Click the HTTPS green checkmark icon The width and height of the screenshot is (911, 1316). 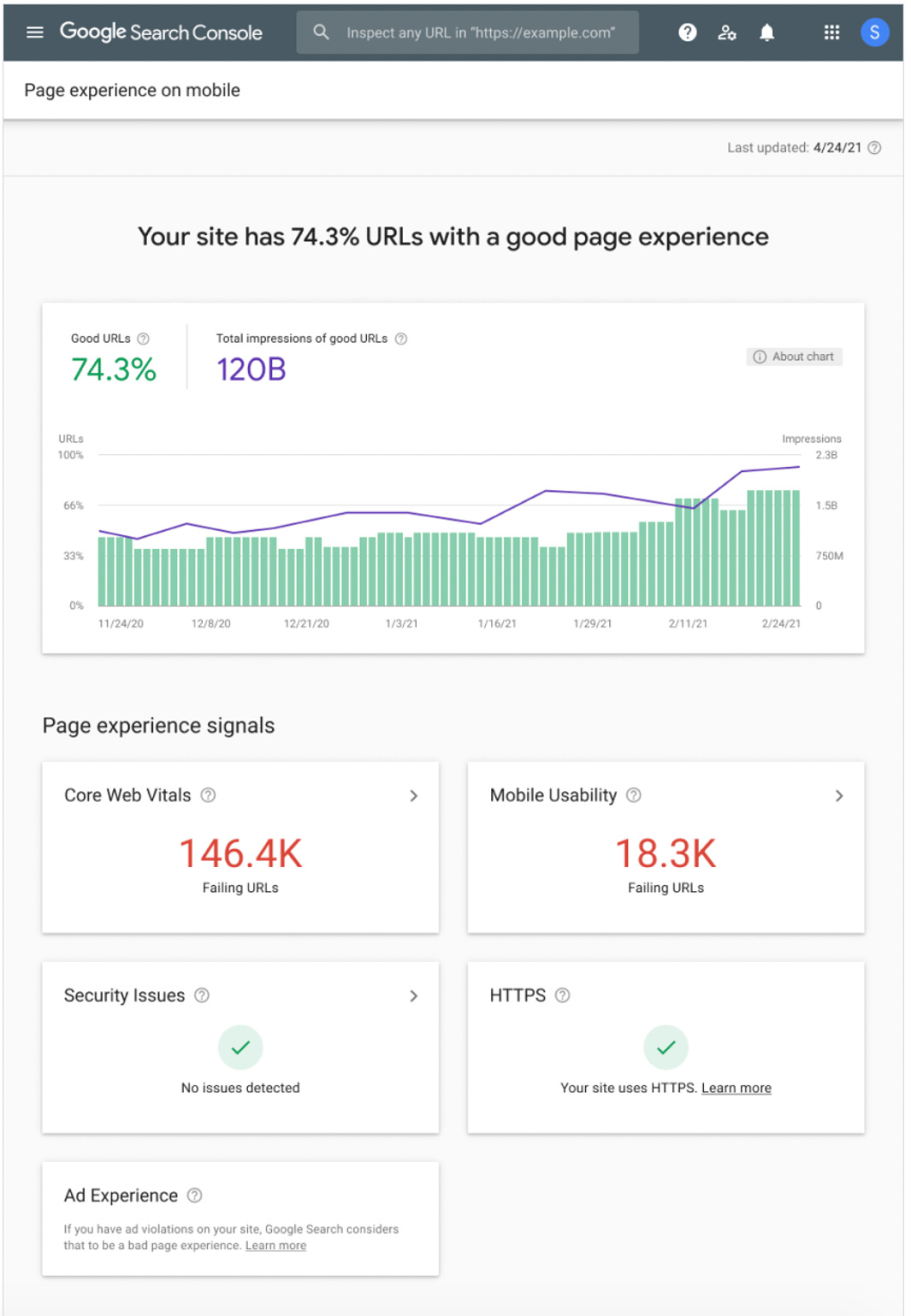(x=666, y=1047)
